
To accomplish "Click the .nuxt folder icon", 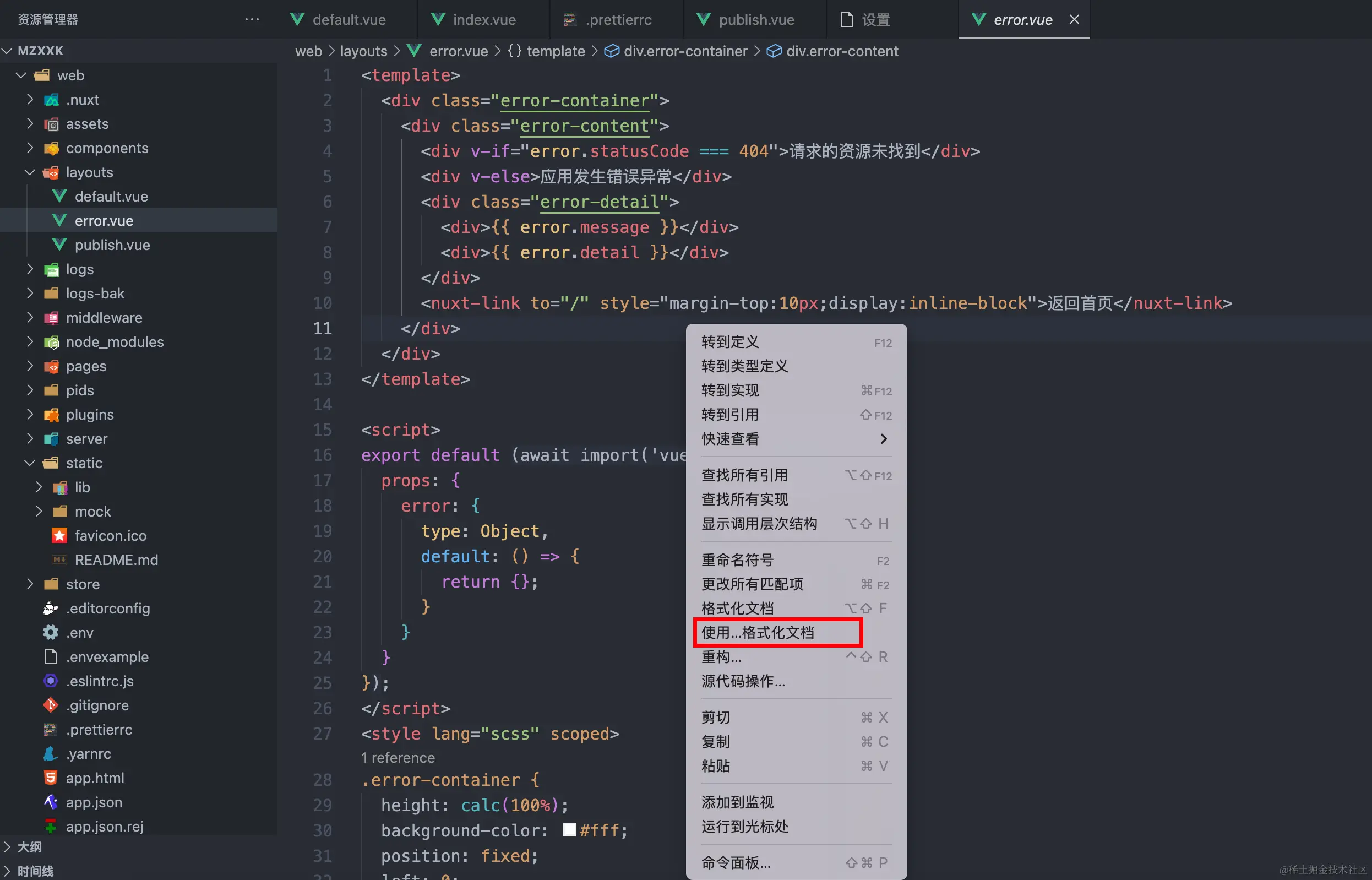I will (51, 100).
